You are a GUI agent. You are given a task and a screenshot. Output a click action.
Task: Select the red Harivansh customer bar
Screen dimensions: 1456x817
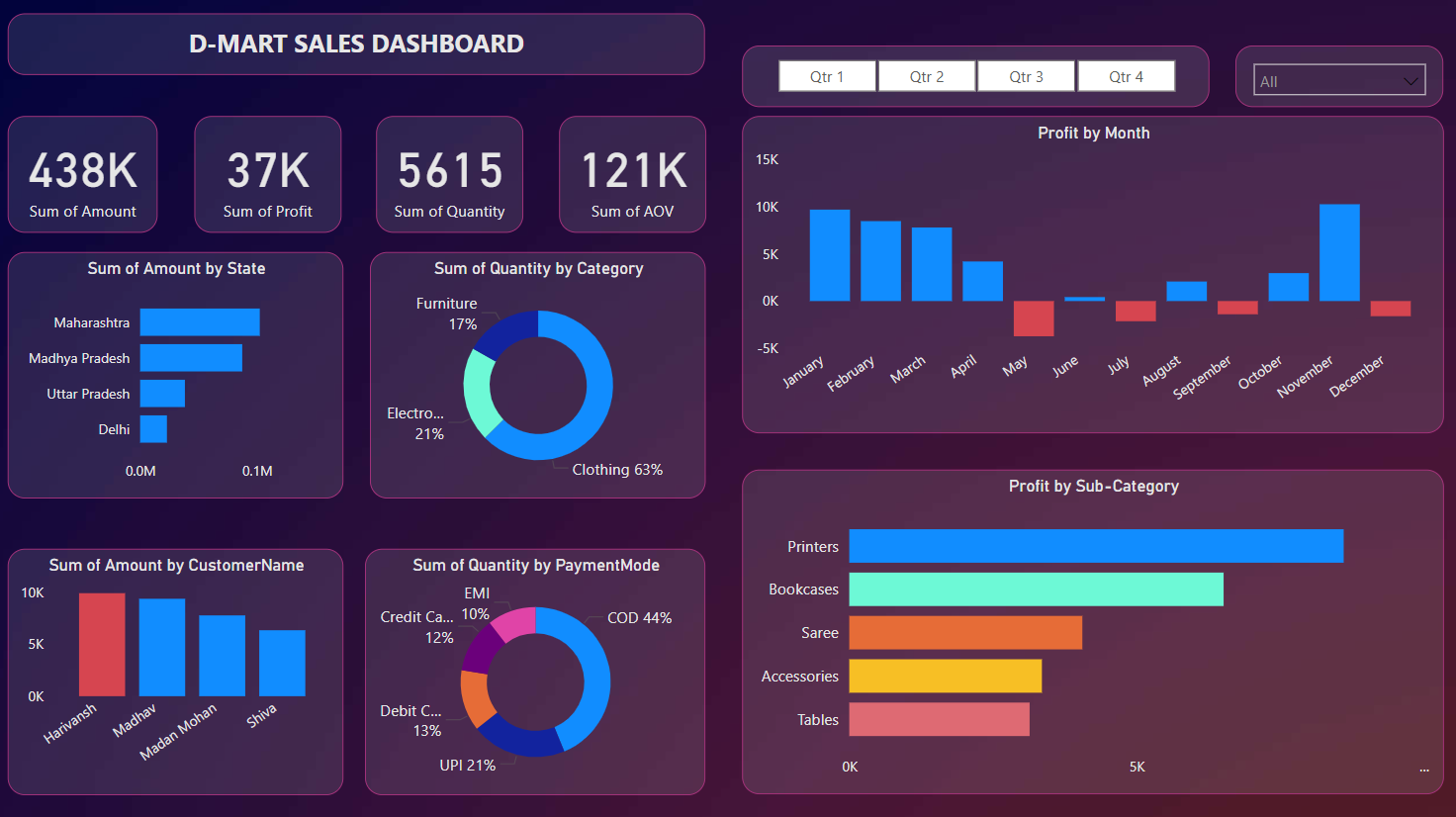102,645
